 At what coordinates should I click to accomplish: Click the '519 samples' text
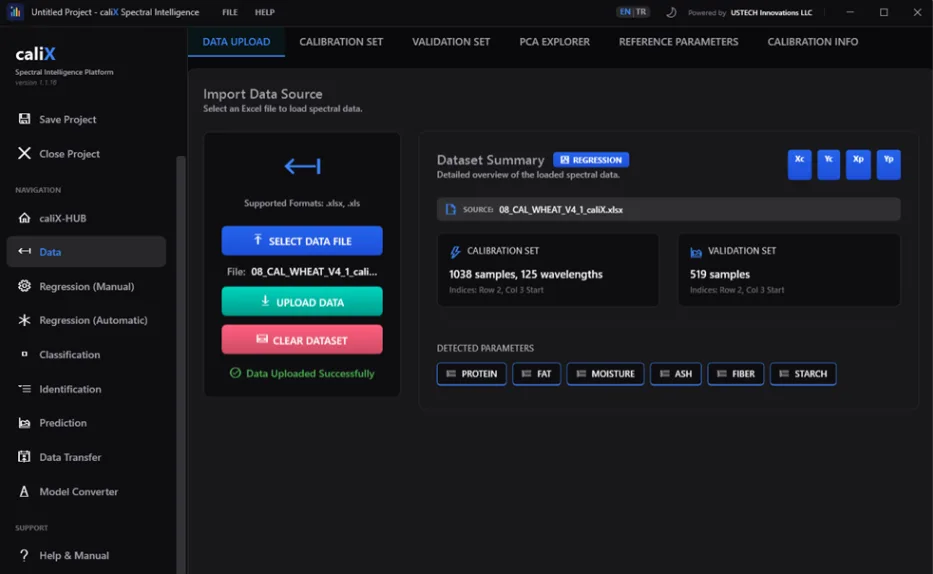click(x=719, y=274)
